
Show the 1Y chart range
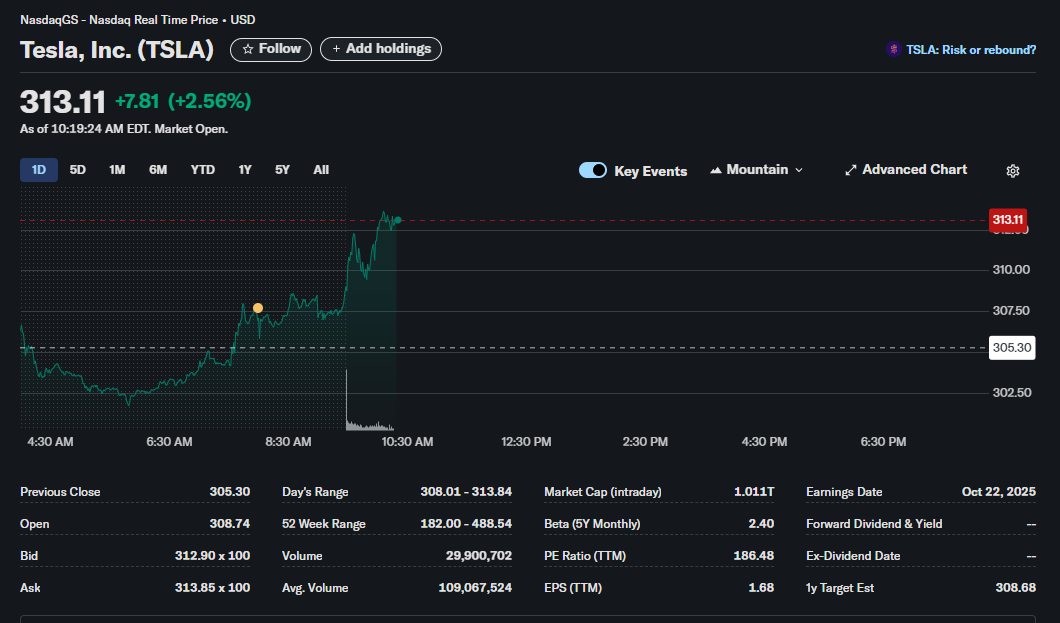245,170
